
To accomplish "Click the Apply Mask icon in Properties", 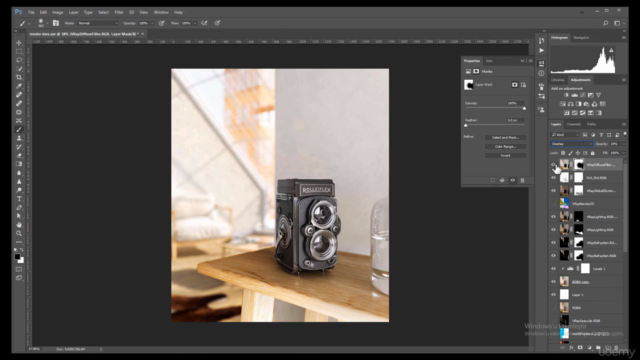I will pyautogui.click(x=502, y=180).
